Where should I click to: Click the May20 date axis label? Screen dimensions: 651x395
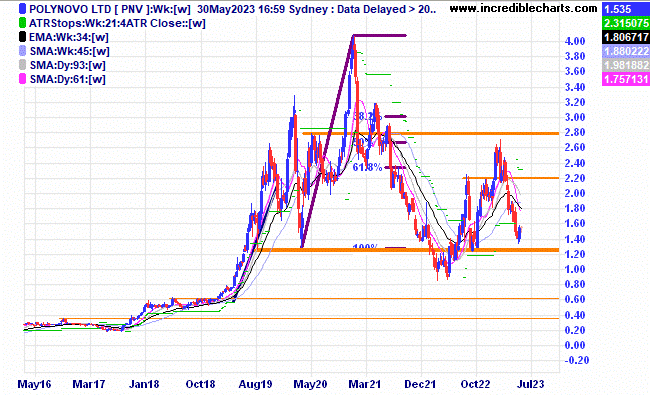click(x=311, y=384)
